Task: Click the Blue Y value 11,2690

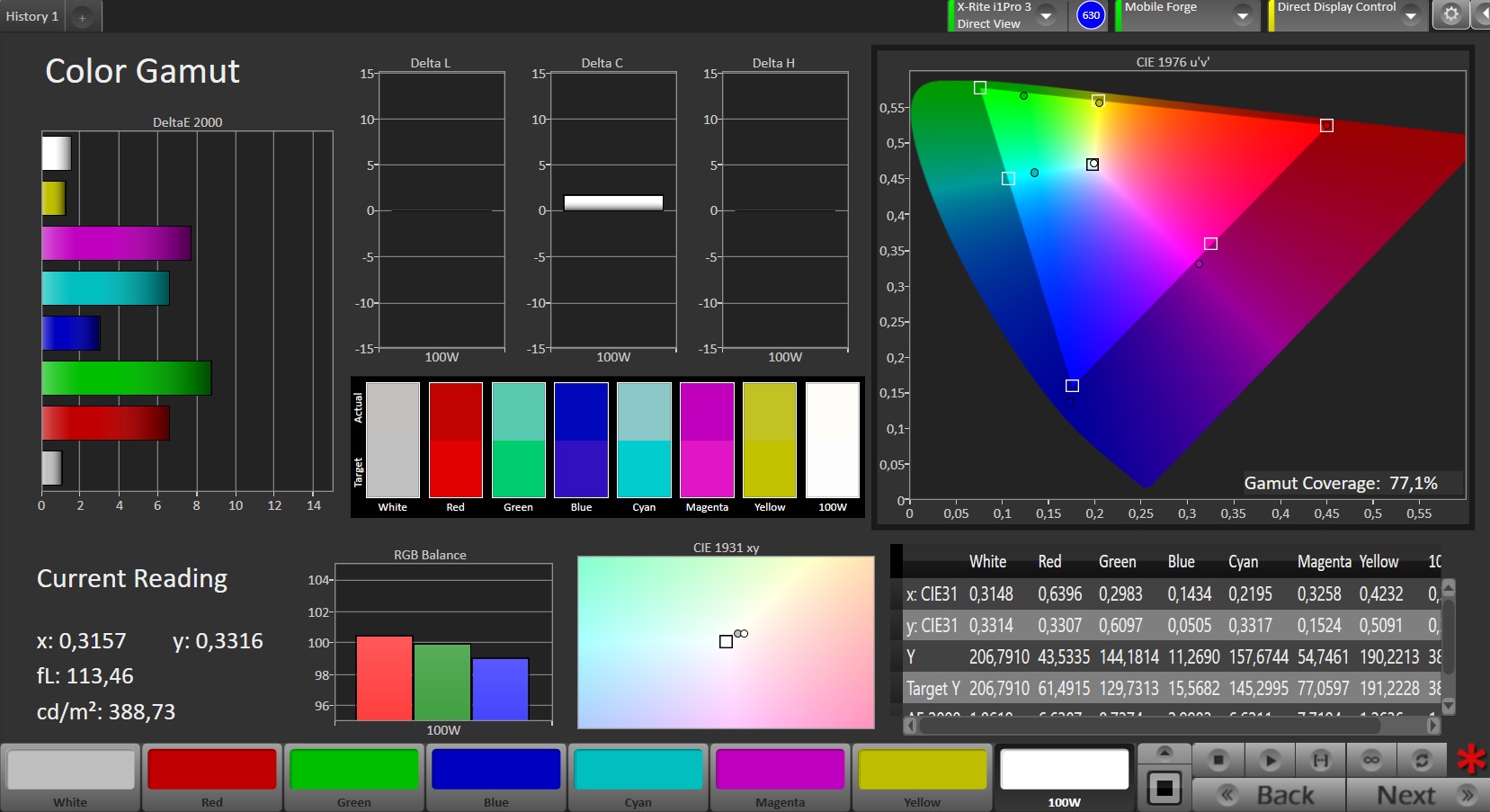Action: [x=1194, y=656]
